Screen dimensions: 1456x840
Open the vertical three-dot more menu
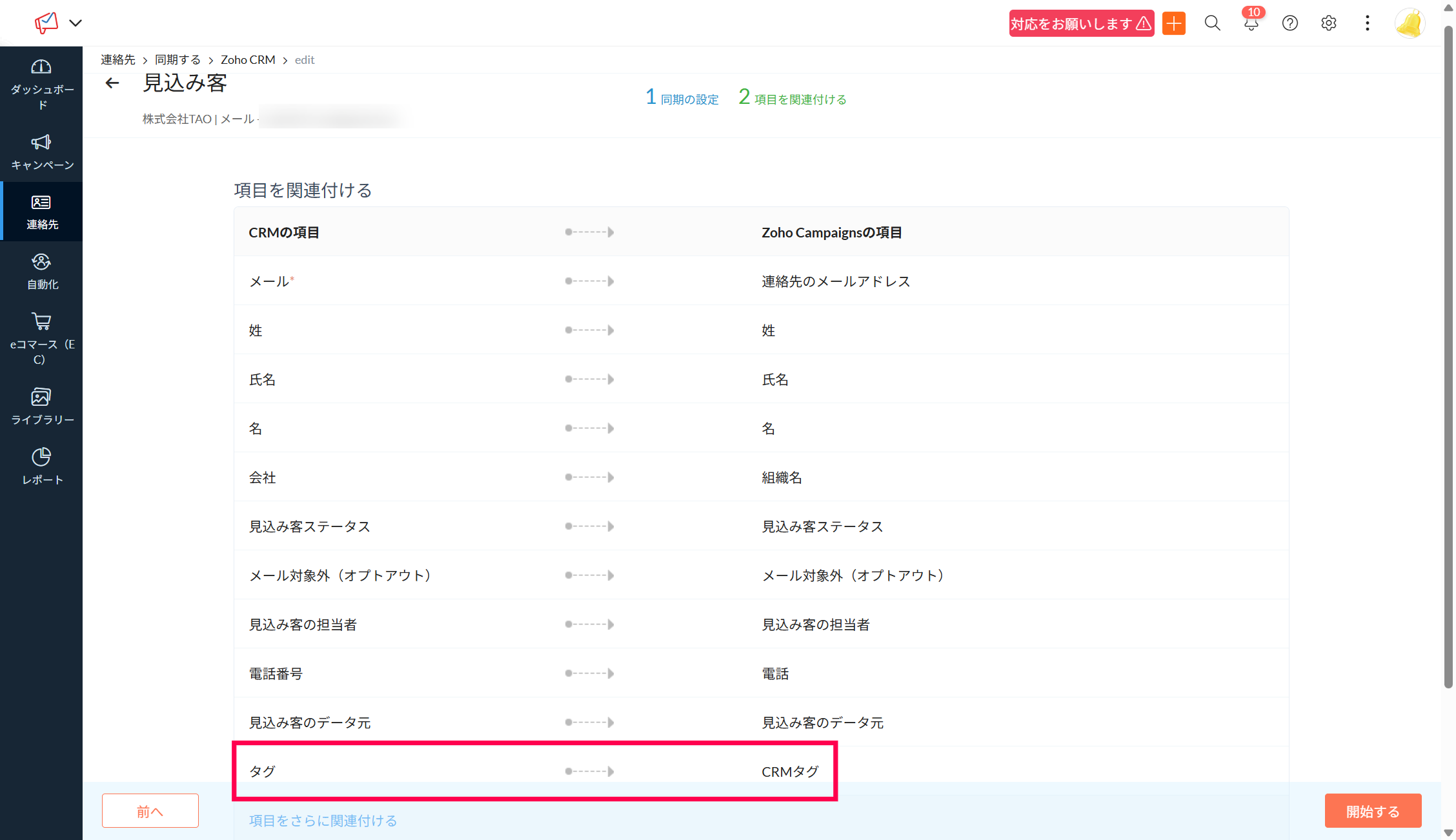1367,23
